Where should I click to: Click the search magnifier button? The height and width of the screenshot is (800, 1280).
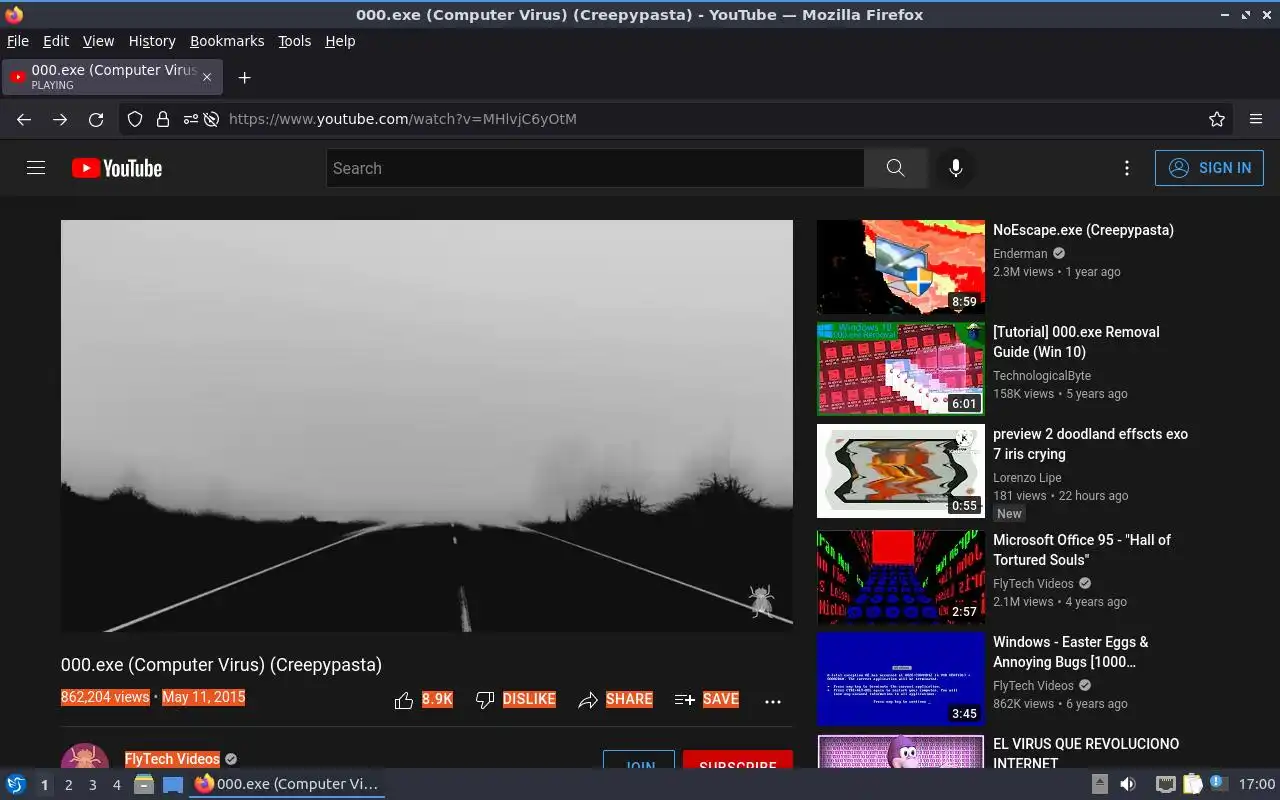pyautogui.click(x=895, y=168)
